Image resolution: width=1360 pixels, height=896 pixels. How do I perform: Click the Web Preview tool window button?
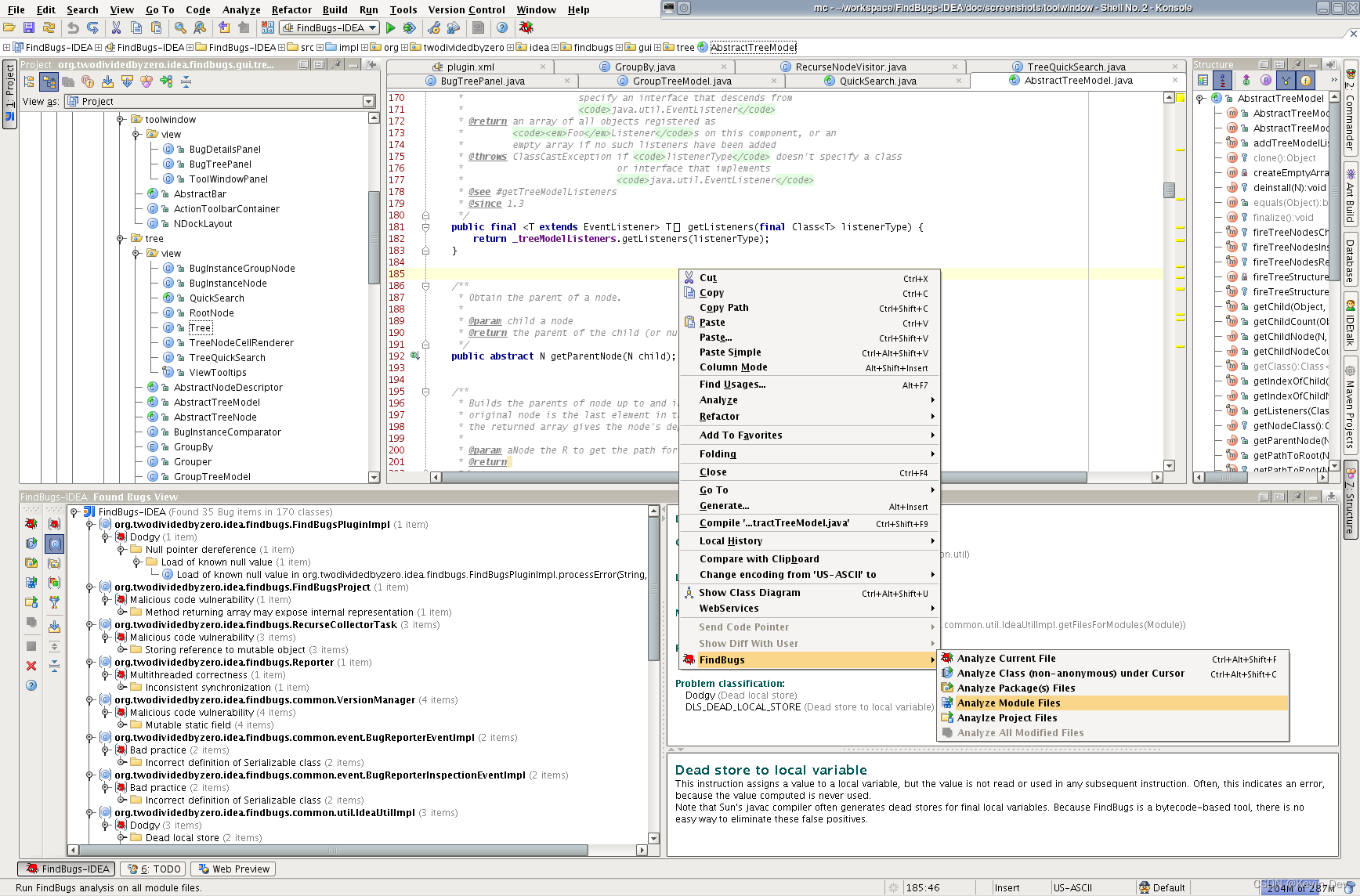[x=233, y=869]
